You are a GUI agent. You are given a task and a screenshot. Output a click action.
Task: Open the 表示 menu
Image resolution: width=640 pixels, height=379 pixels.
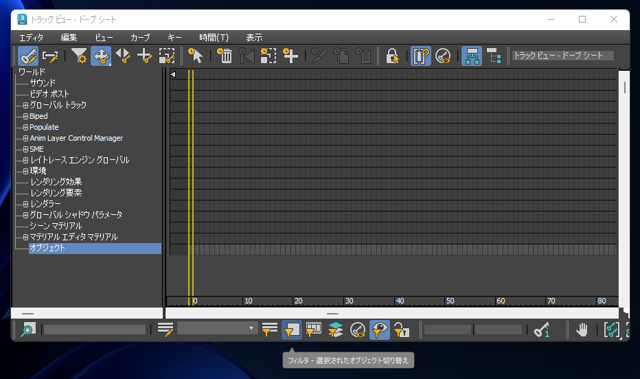[254, 38]
